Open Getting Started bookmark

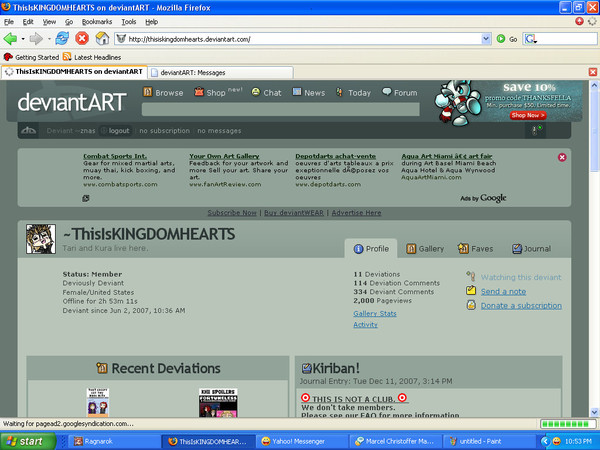pos(31,57)
